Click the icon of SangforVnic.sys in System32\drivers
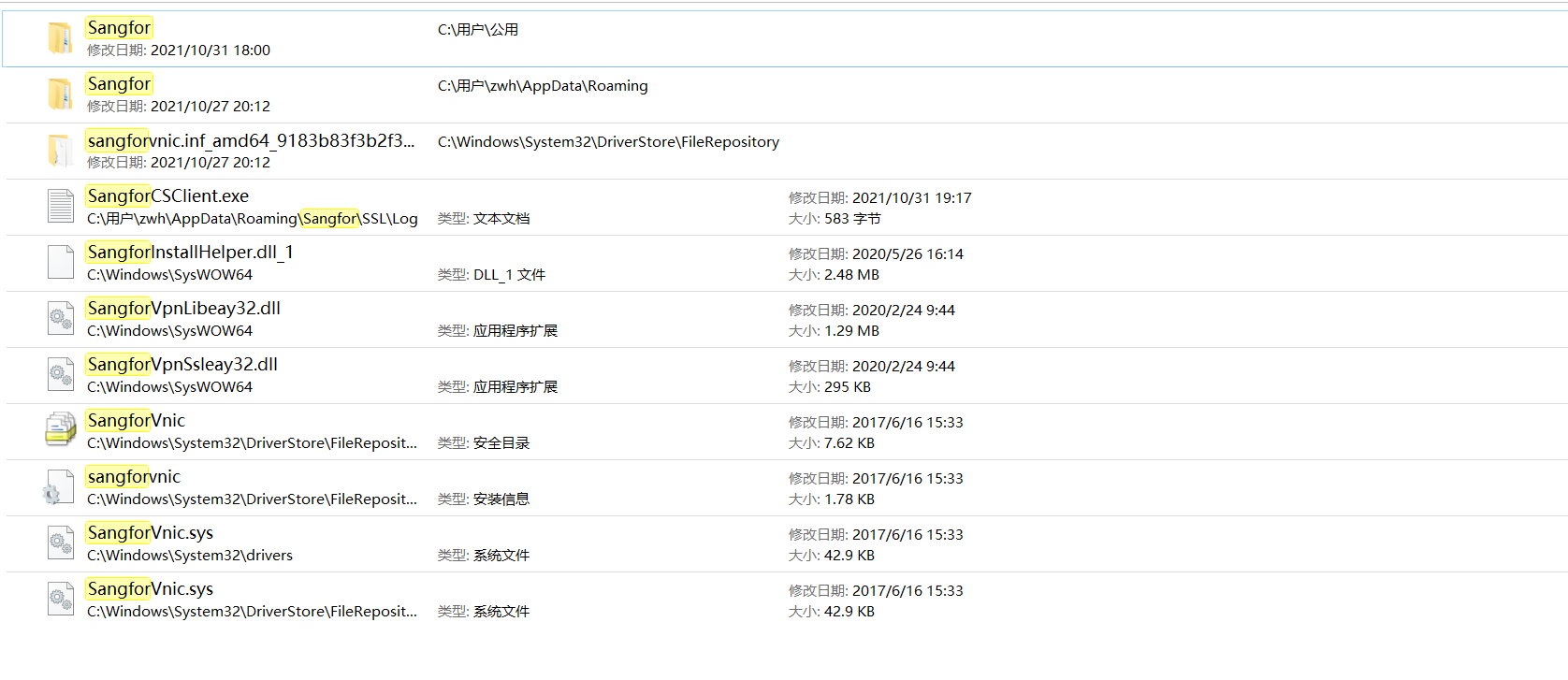Viewport: 1568px width, 680px height. pyautogui.click(x=61, y=543)
